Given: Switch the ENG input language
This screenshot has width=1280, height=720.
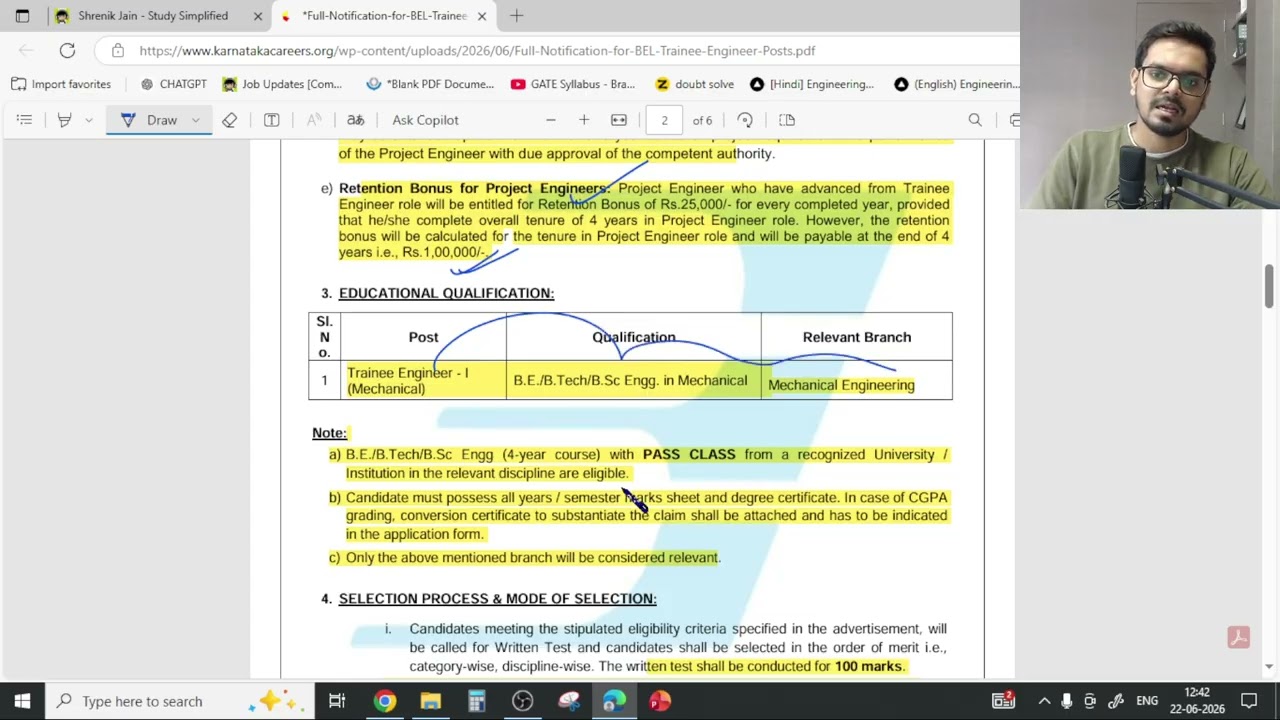Looking at the screenshot, I should tap(1147, 701).
